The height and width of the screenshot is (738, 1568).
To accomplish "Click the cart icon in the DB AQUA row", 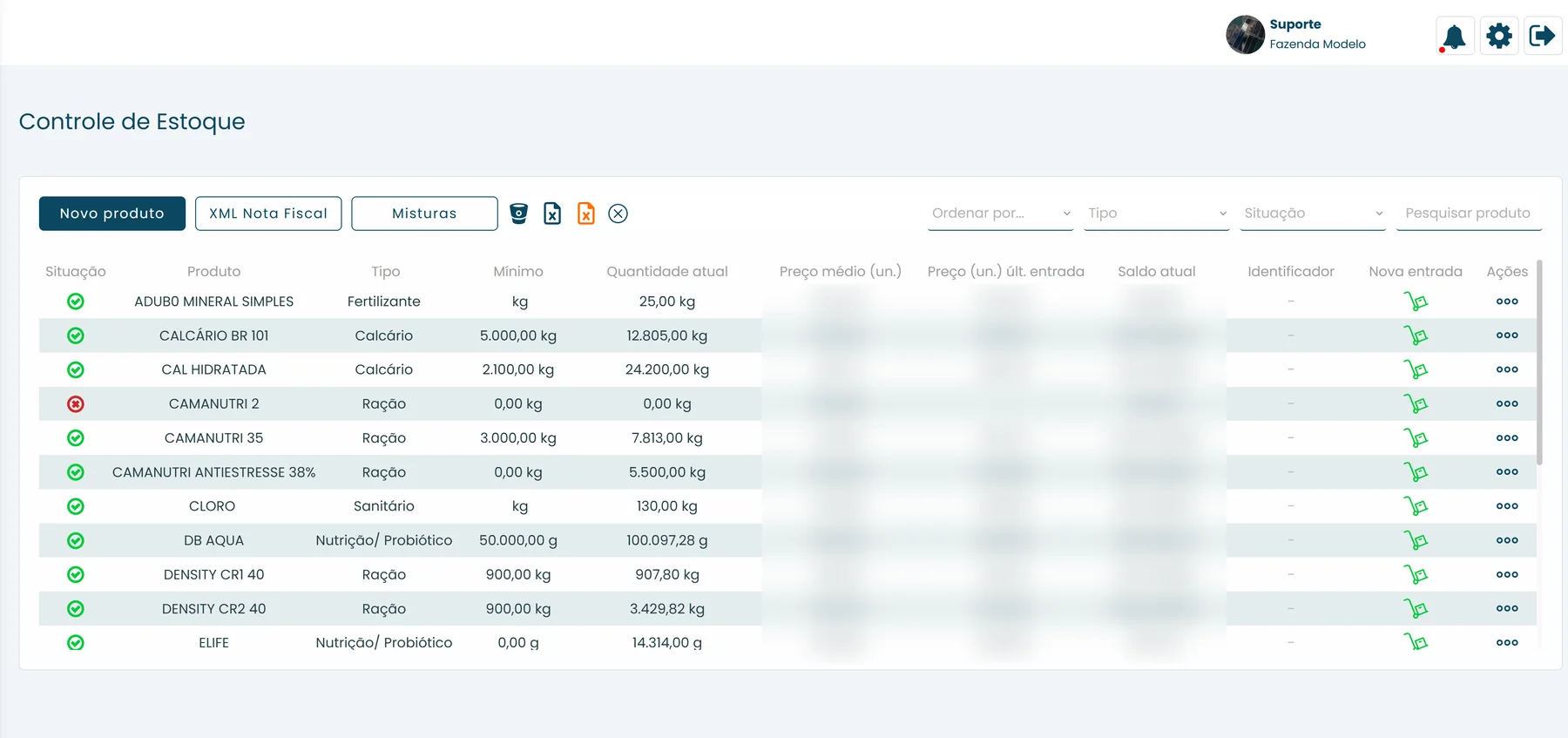I will coord(1416,540).
